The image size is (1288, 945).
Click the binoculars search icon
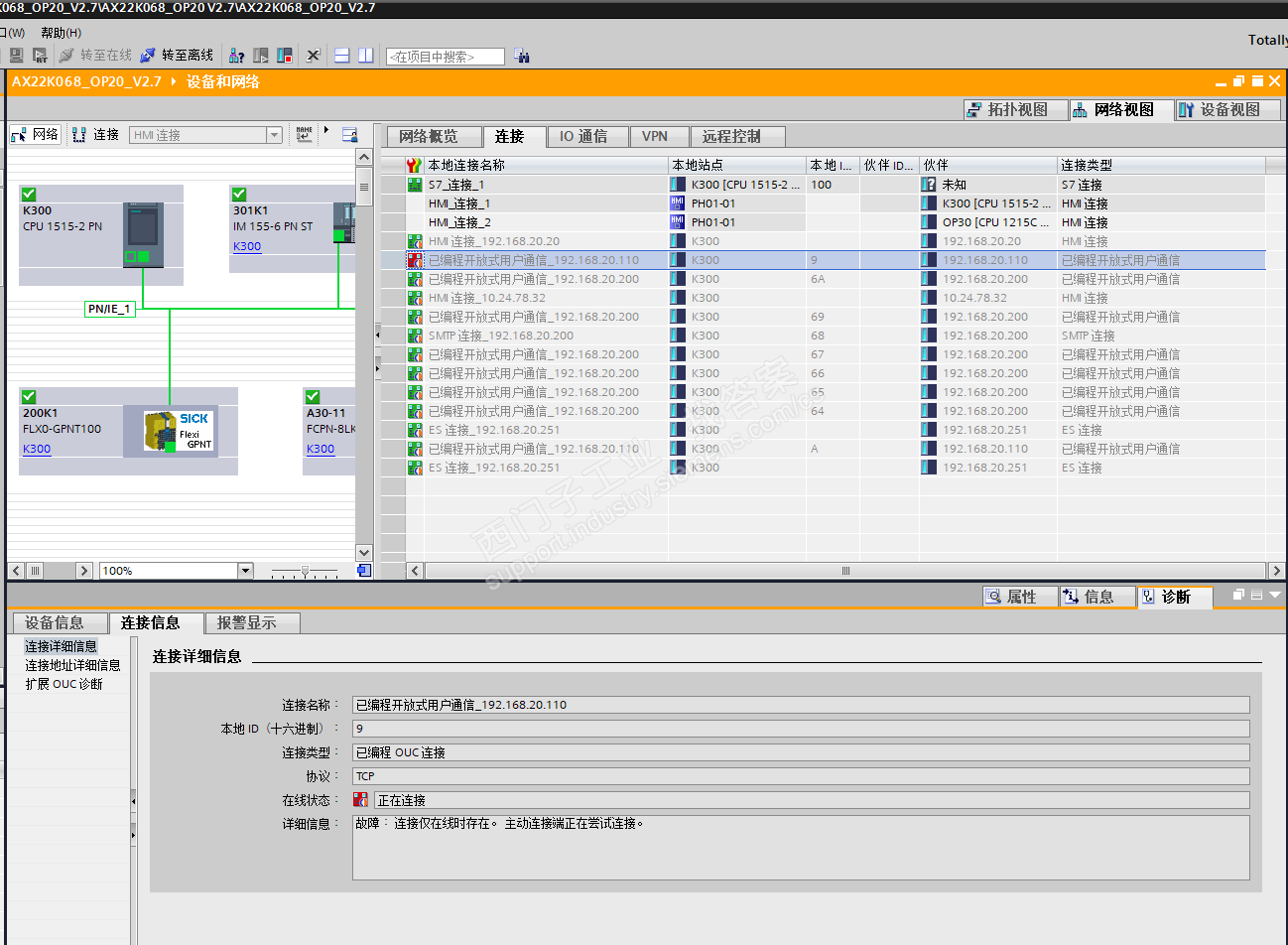click(x=522, y=57)
